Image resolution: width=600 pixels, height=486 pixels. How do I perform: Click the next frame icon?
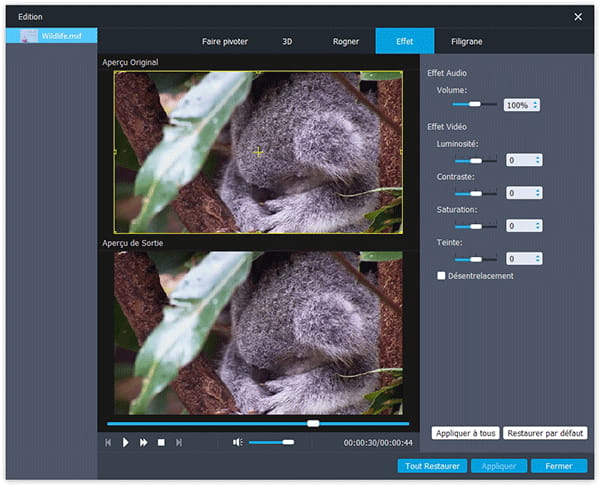click(179, 442)
